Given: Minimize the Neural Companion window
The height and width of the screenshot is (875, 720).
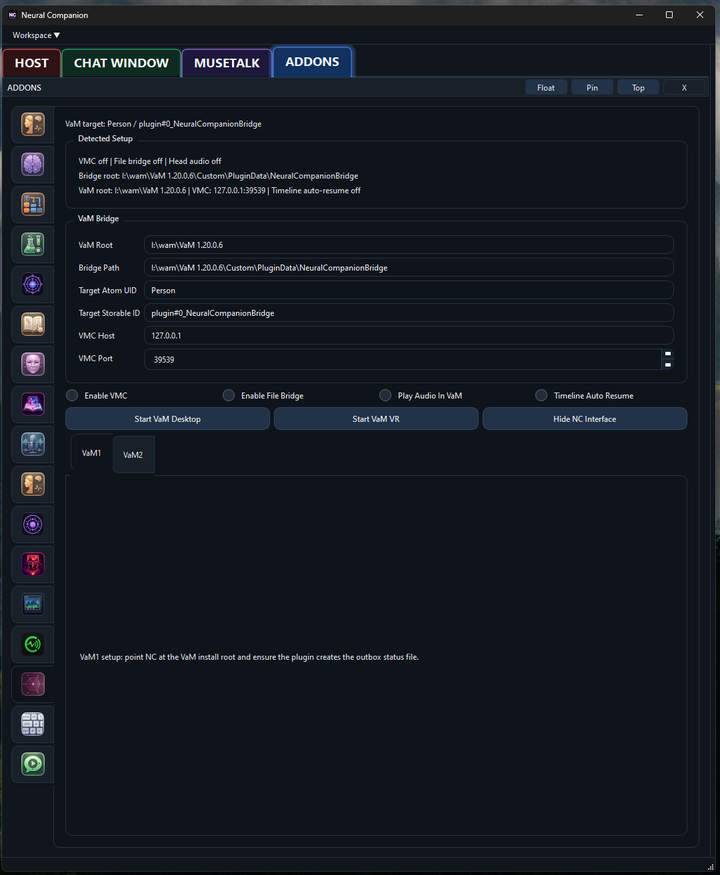Looking at the screenshot, I should (x=639, y=15).
